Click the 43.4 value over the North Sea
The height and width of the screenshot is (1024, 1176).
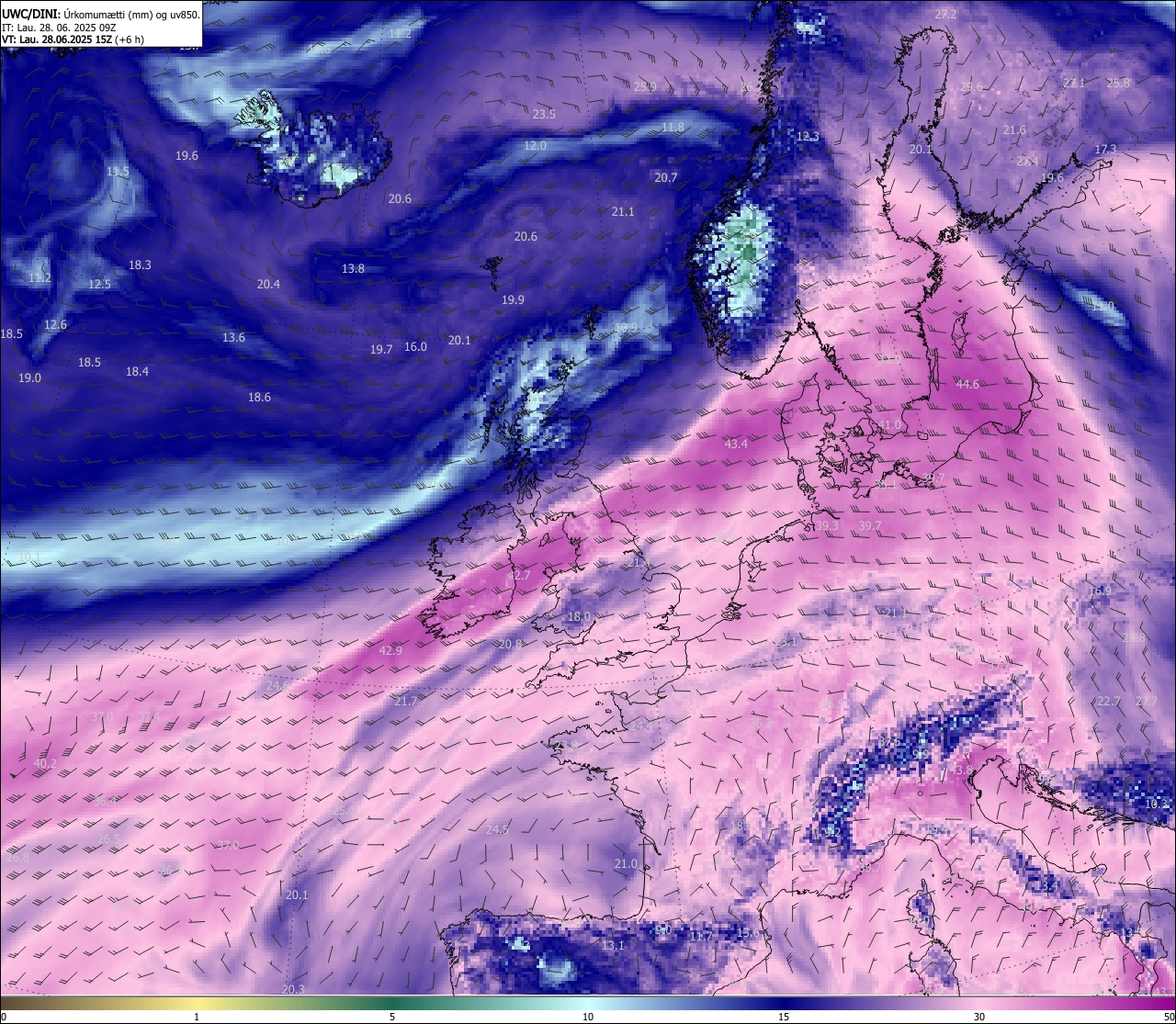tap(736, 444)
